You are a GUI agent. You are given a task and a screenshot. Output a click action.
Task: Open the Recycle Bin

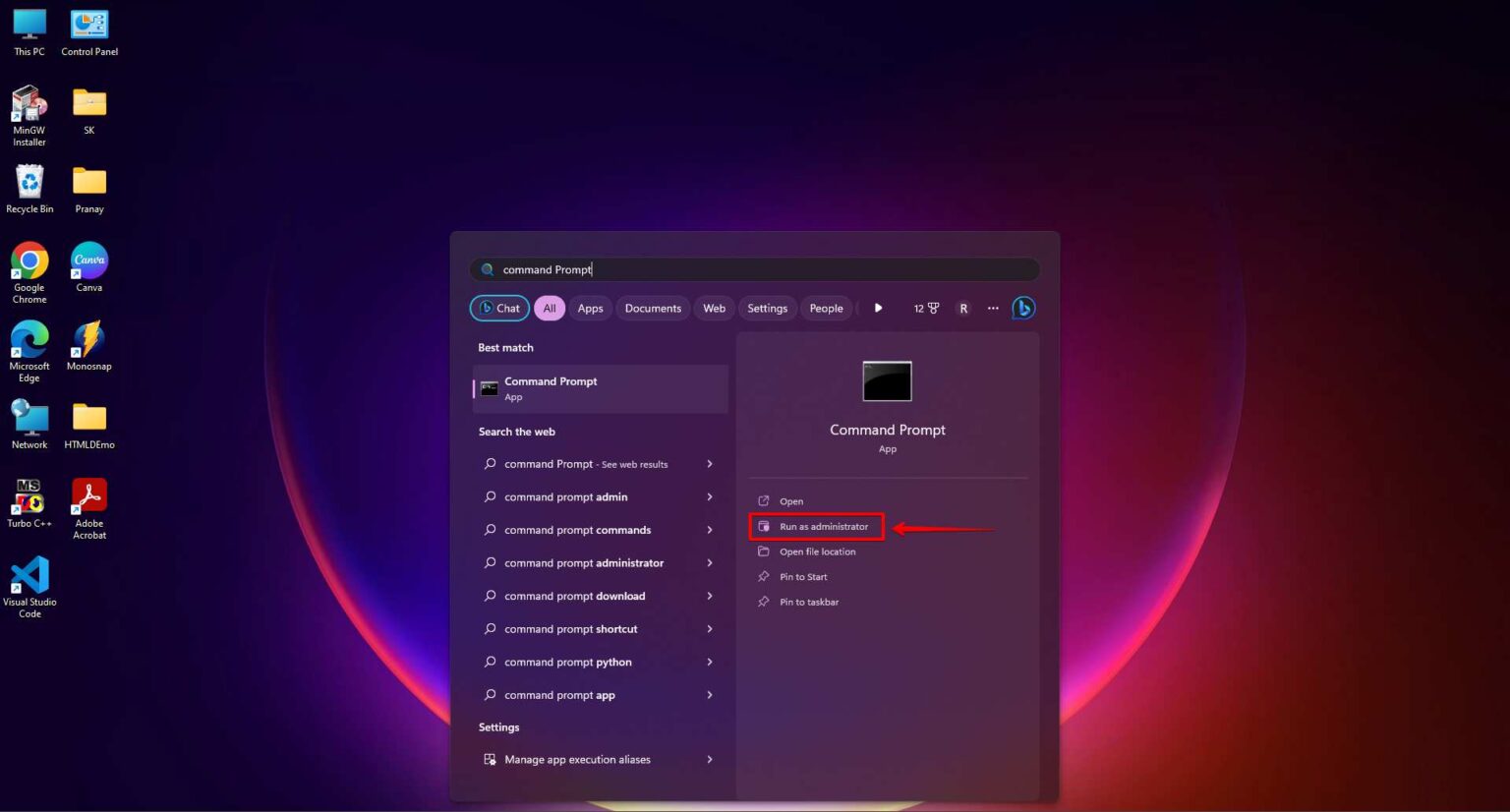tap(29, 182)
